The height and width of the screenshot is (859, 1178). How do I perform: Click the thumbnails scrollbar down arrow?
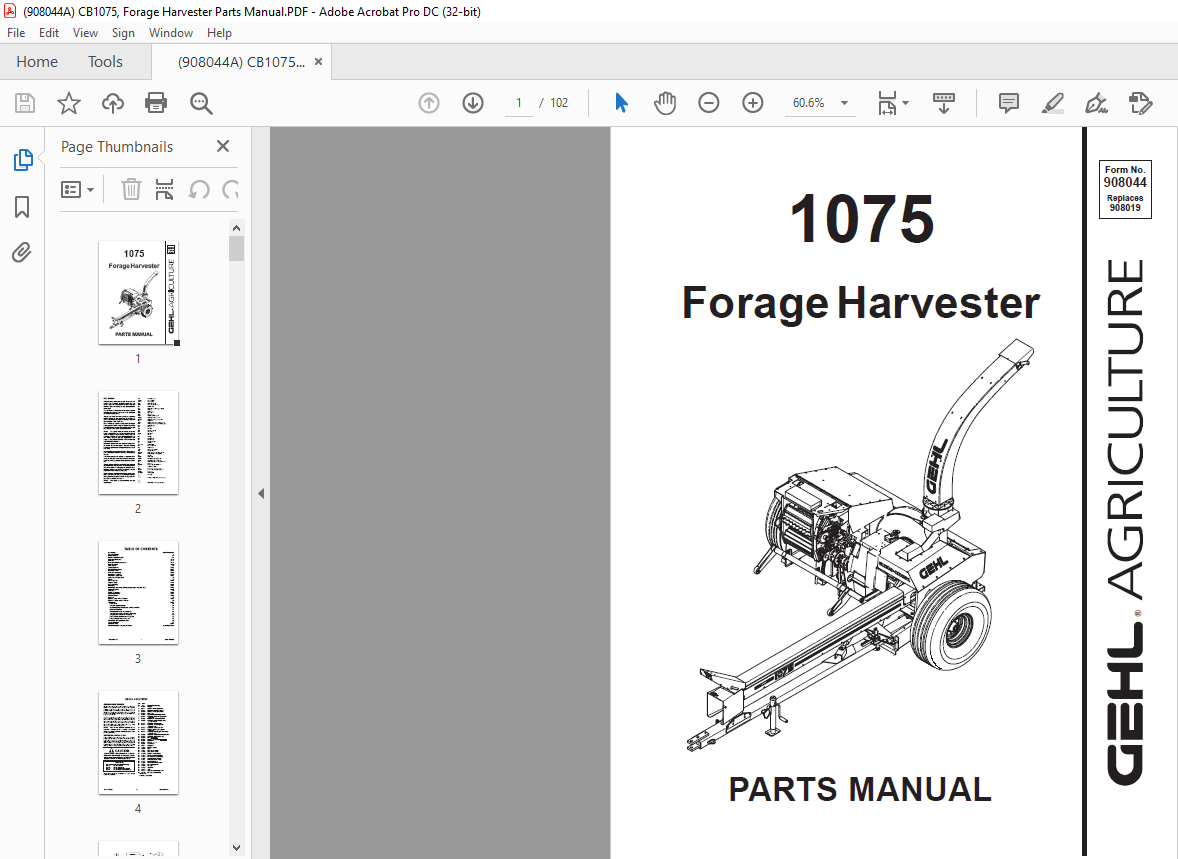pos(237,848)
